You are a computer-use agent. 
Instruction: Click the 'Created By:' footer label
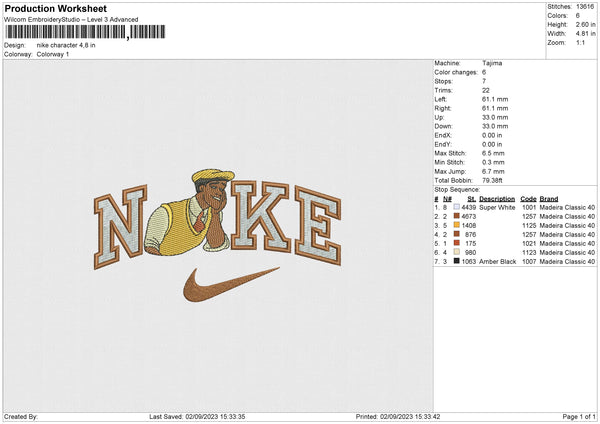21,416
